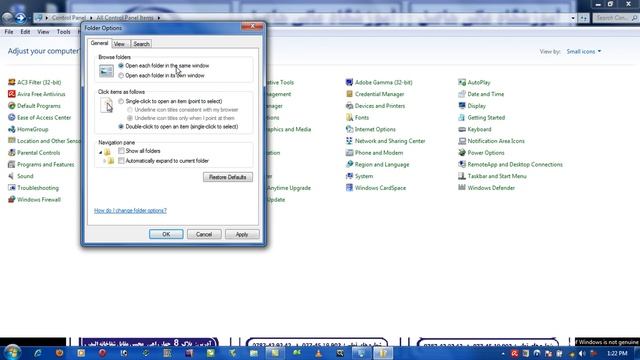
Task: Open Power Options icon
Action: pos(462,153)
